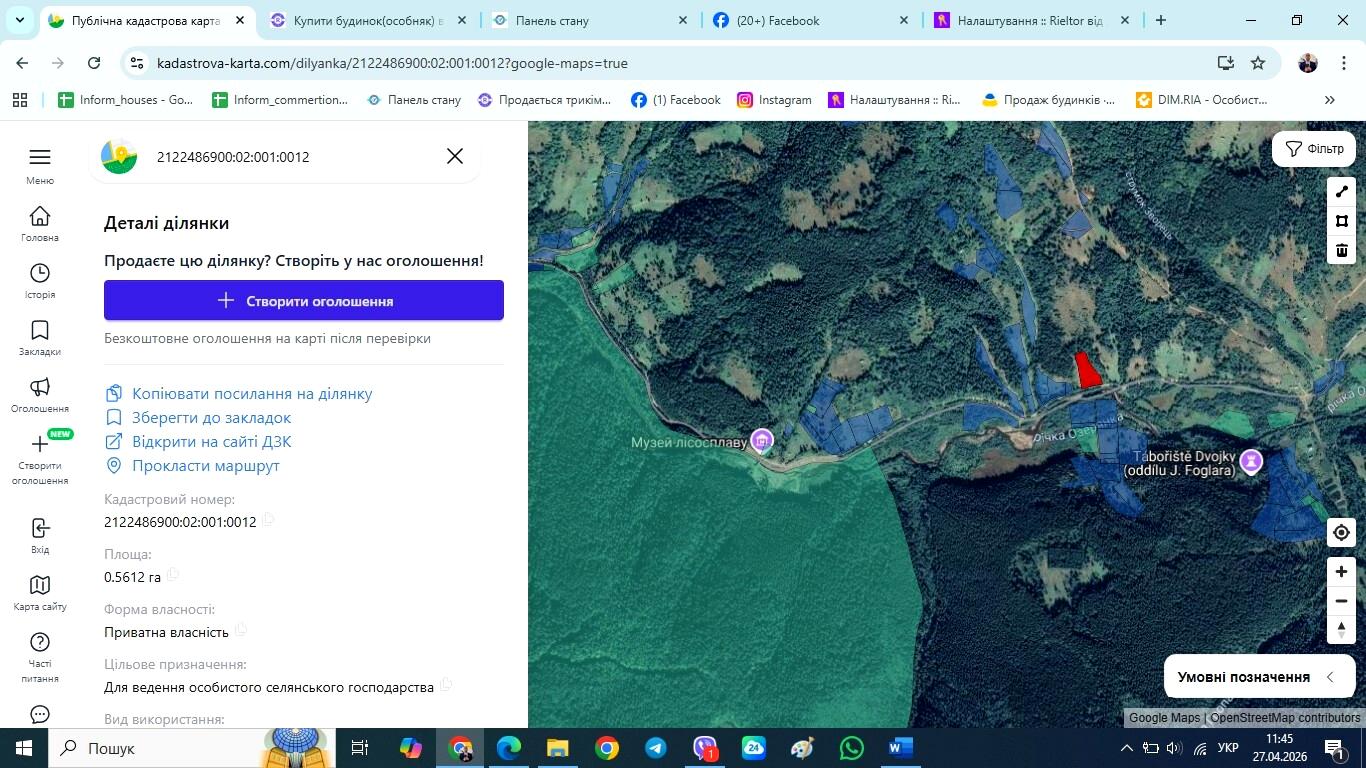
Task: Open the Chrome apps grid
Action: 20,100
